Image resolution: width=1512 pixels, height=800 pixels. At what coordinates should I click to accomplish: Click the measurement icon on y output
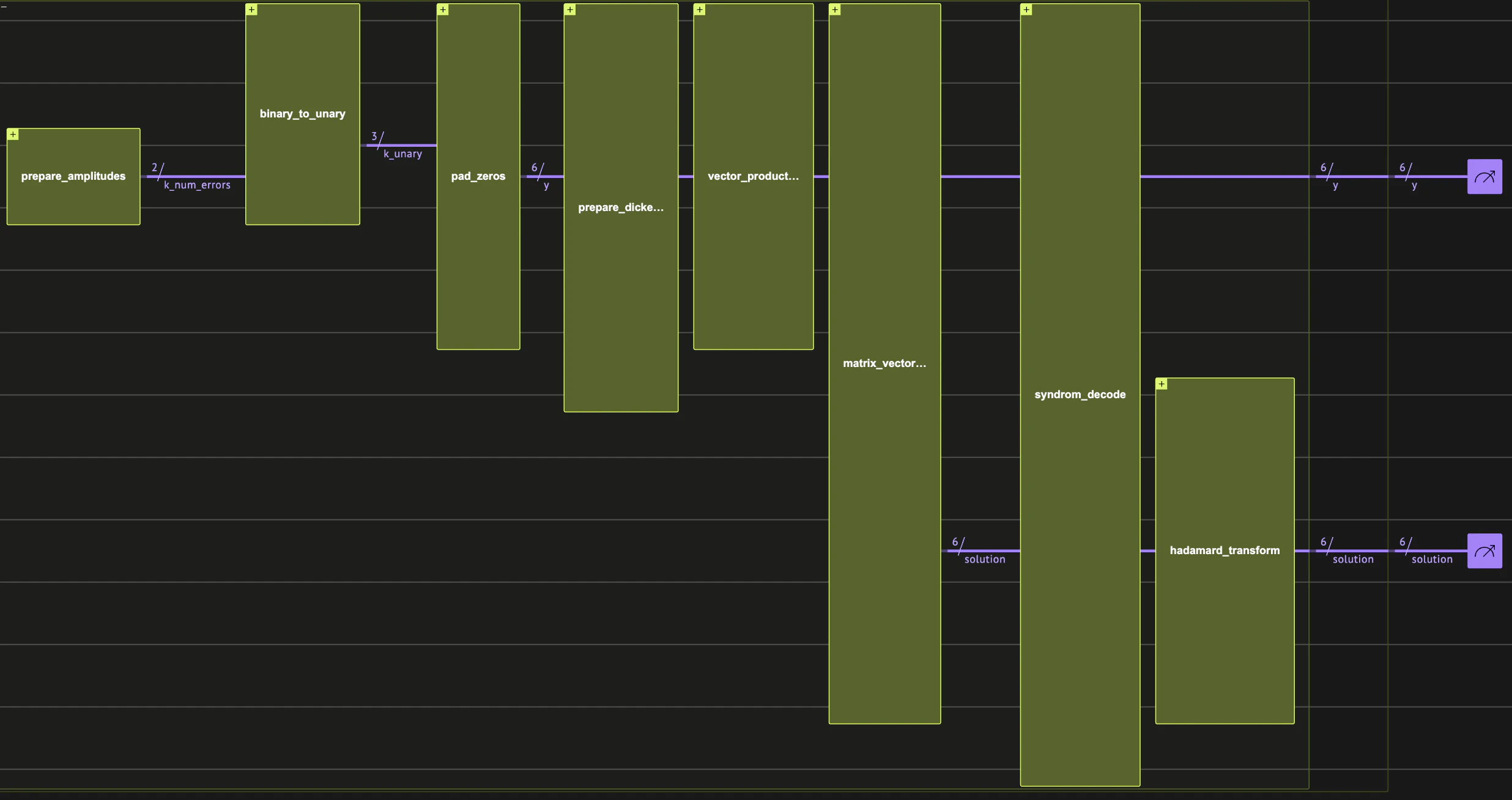pos(1484,177)
